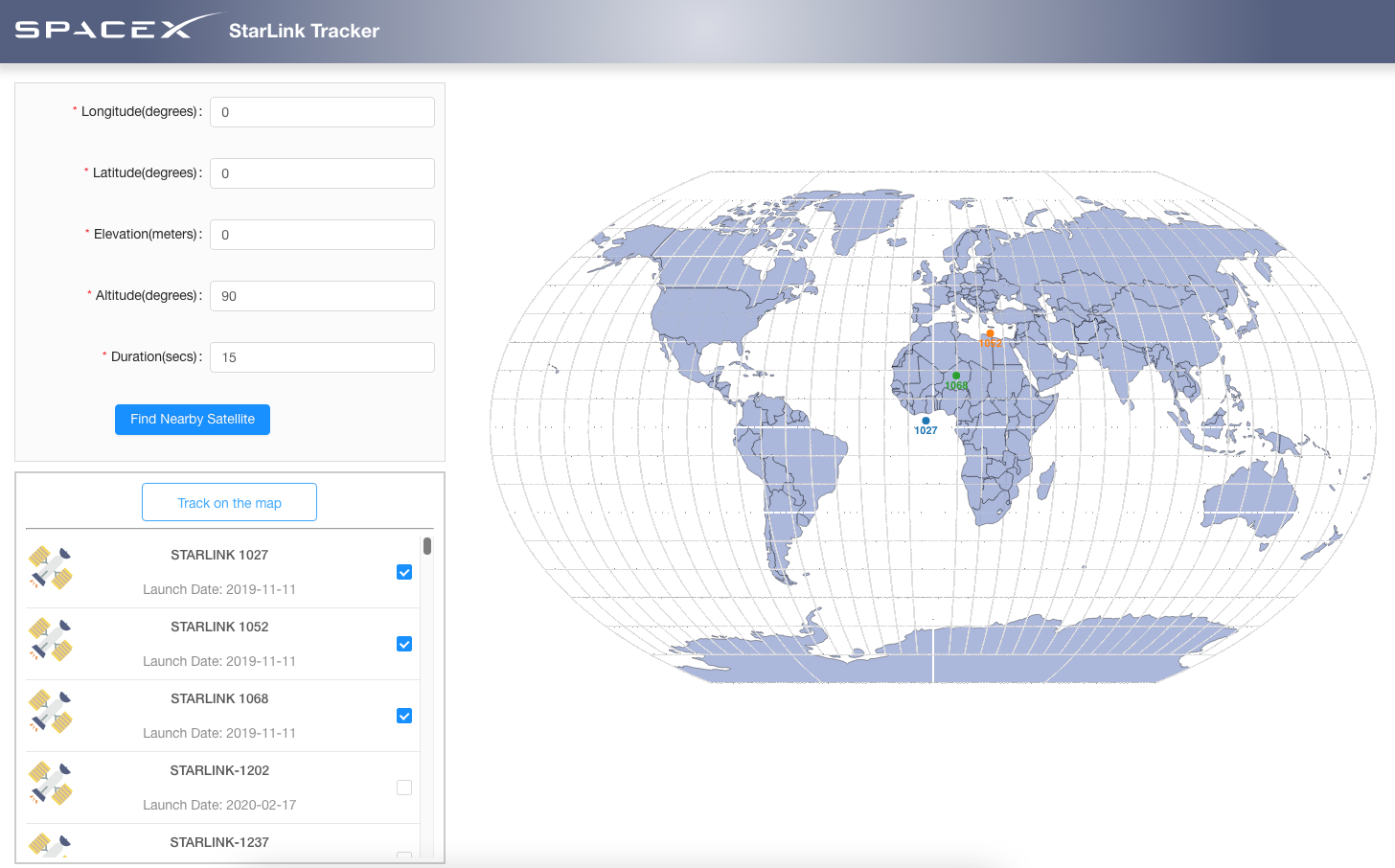
Task: Focus the Longitude(degrees) input field
Action: (x=322, y=112)
